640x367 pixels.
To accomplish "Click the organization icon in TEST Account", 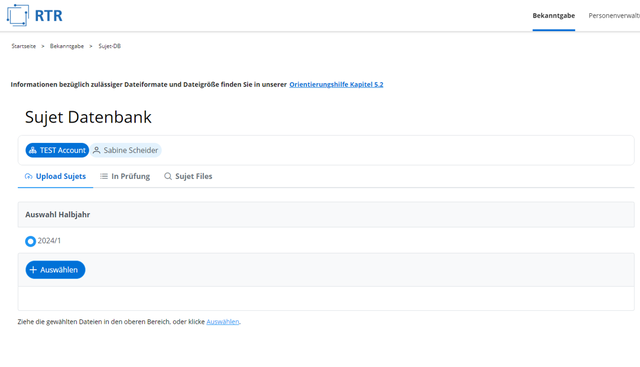I will pos(33,150).
